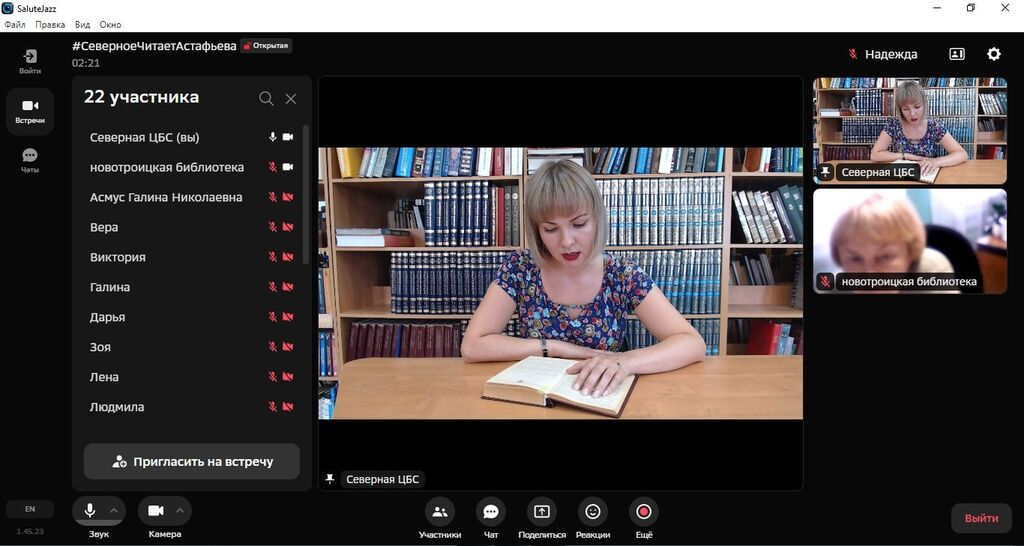
Task: Toggle microphone with Звук button
Action: [90, 511]
